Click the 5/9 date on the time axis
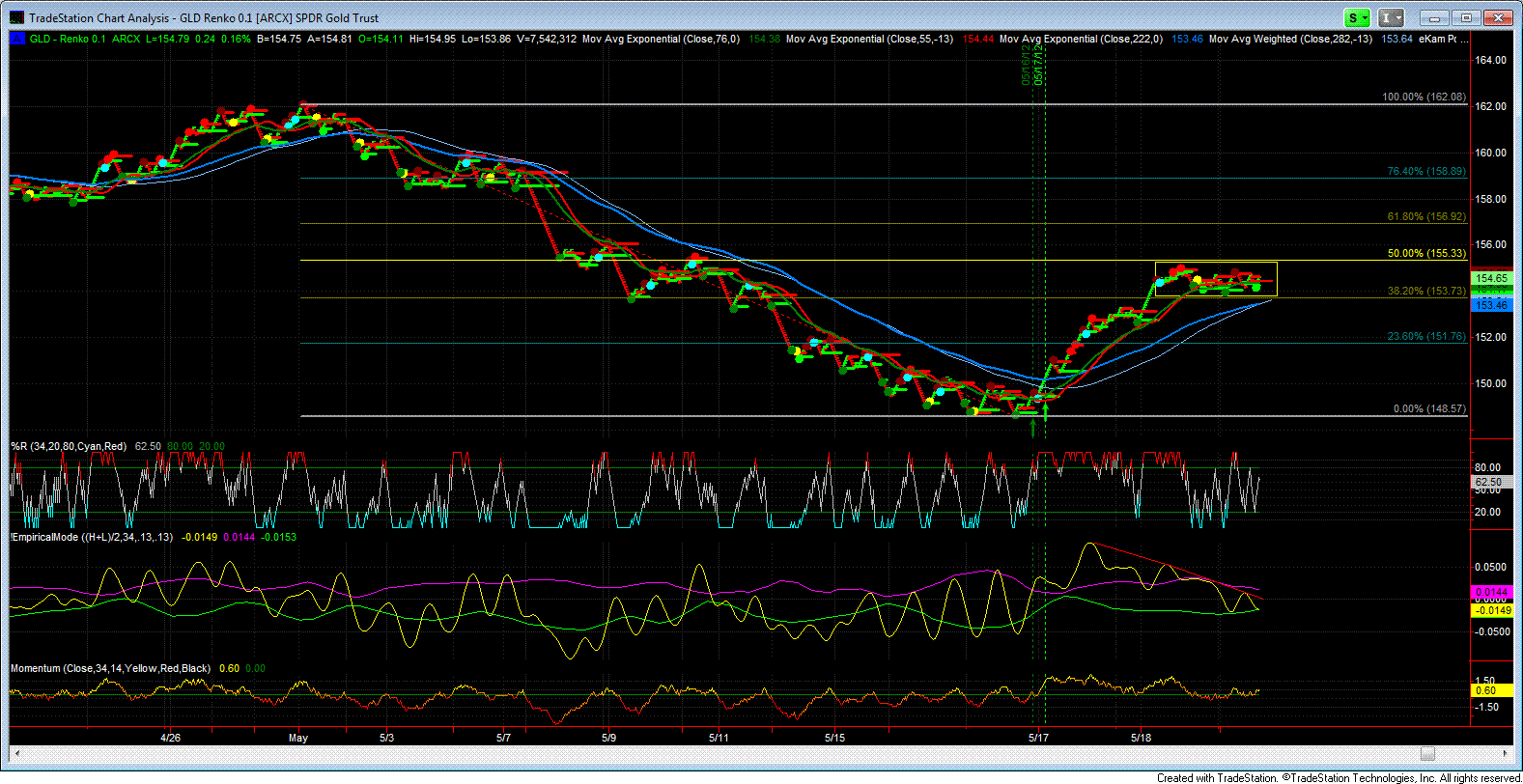1523x784 pixels. pyautogui.click(x=608, y=738)
